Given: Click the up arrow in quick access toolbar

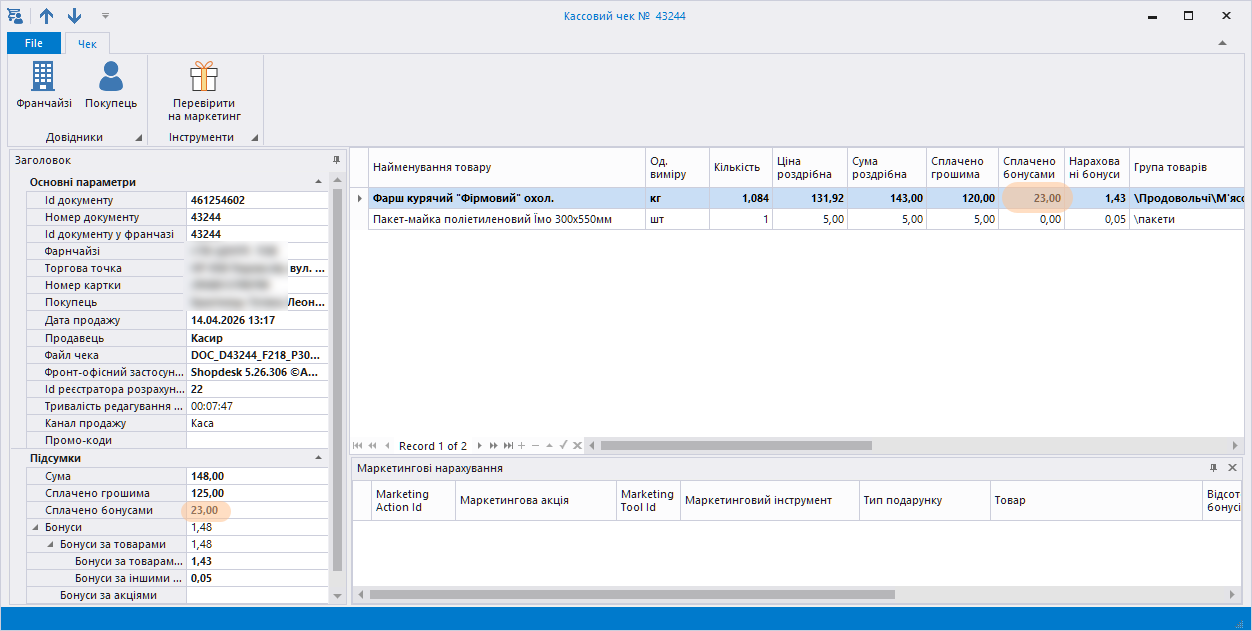Looking at the screenshot, I should click(46, 16).
